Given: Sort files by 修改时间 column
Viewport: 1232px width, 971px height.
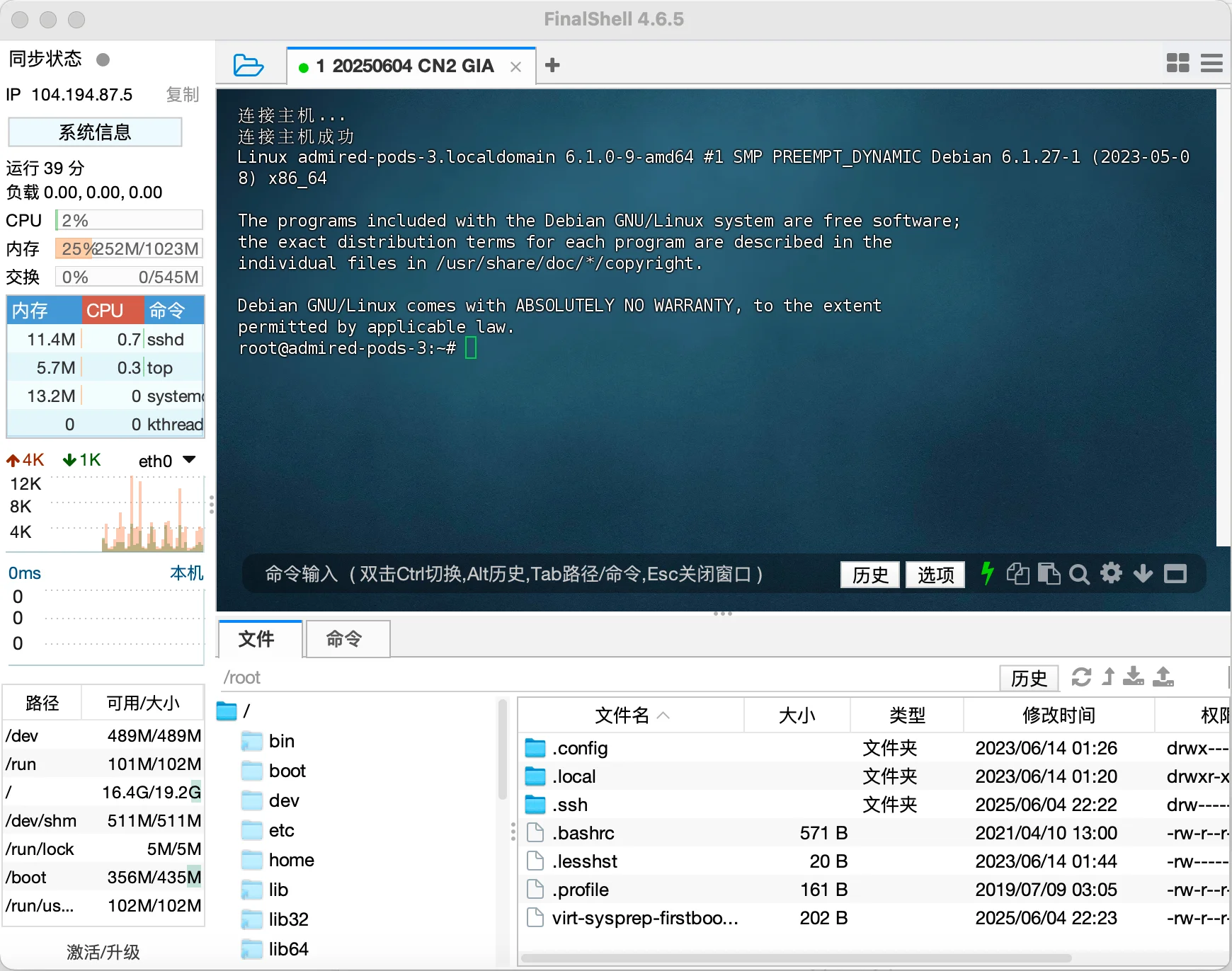Looking at the screenshot, I should pyautogui.click(x=1059, y=715).
